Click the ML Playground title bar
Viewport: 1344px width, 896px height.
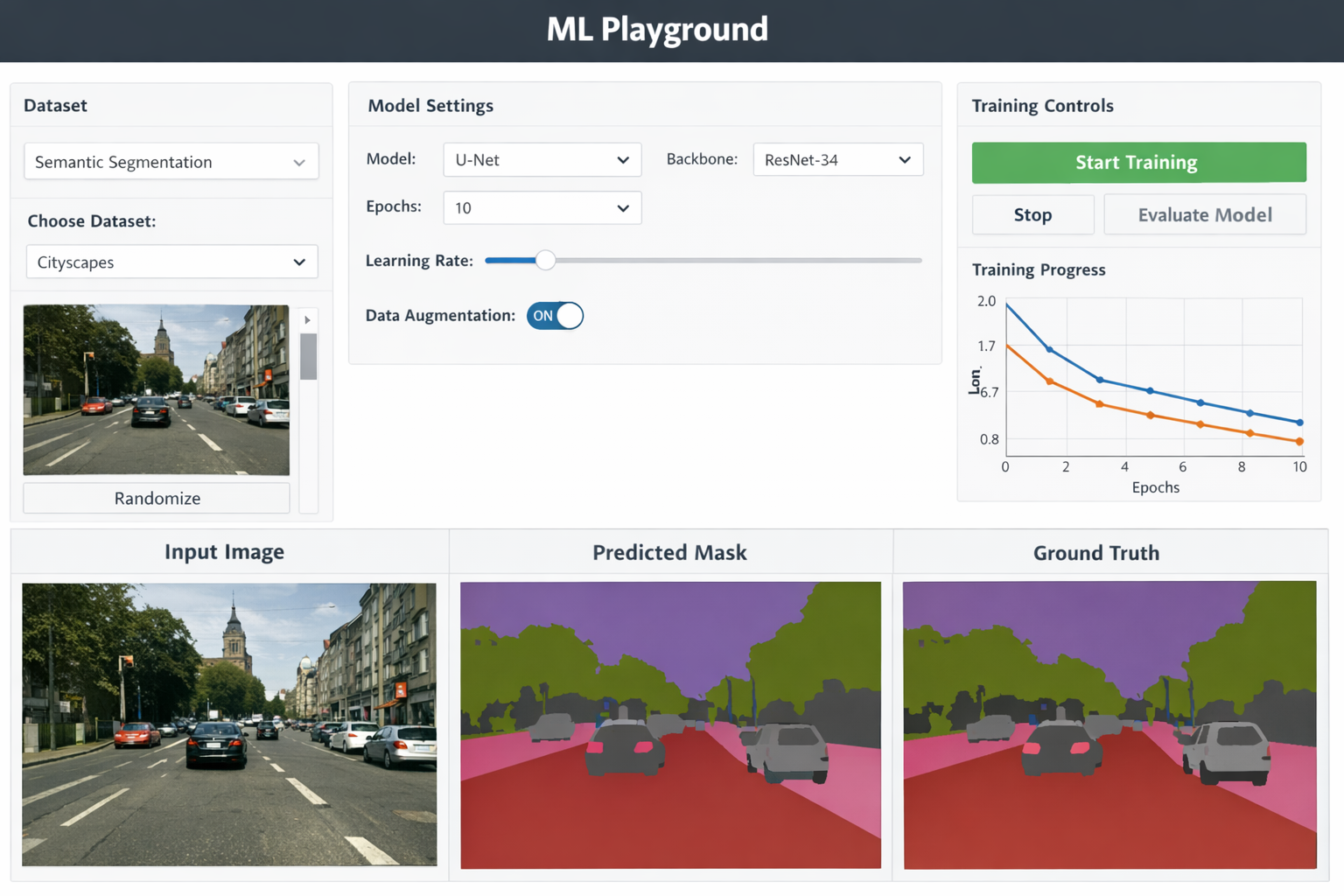(x=657, y=30)
